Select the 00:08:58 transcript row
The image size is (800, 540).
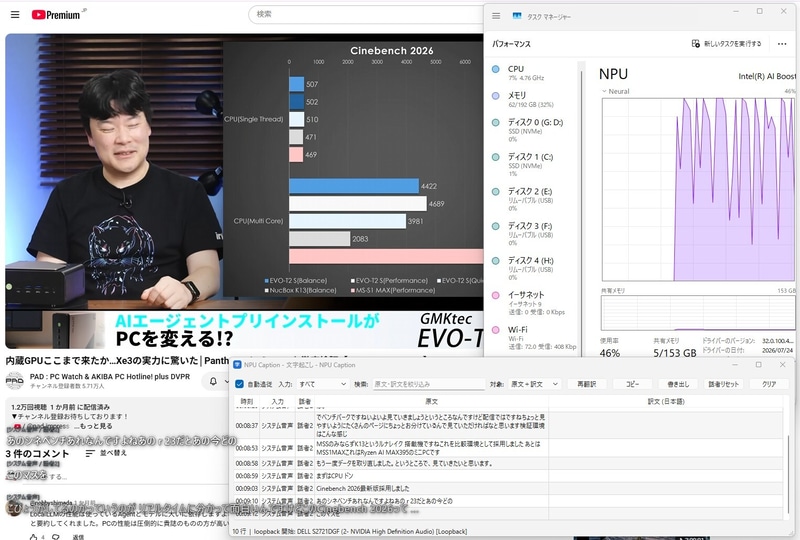508,463
